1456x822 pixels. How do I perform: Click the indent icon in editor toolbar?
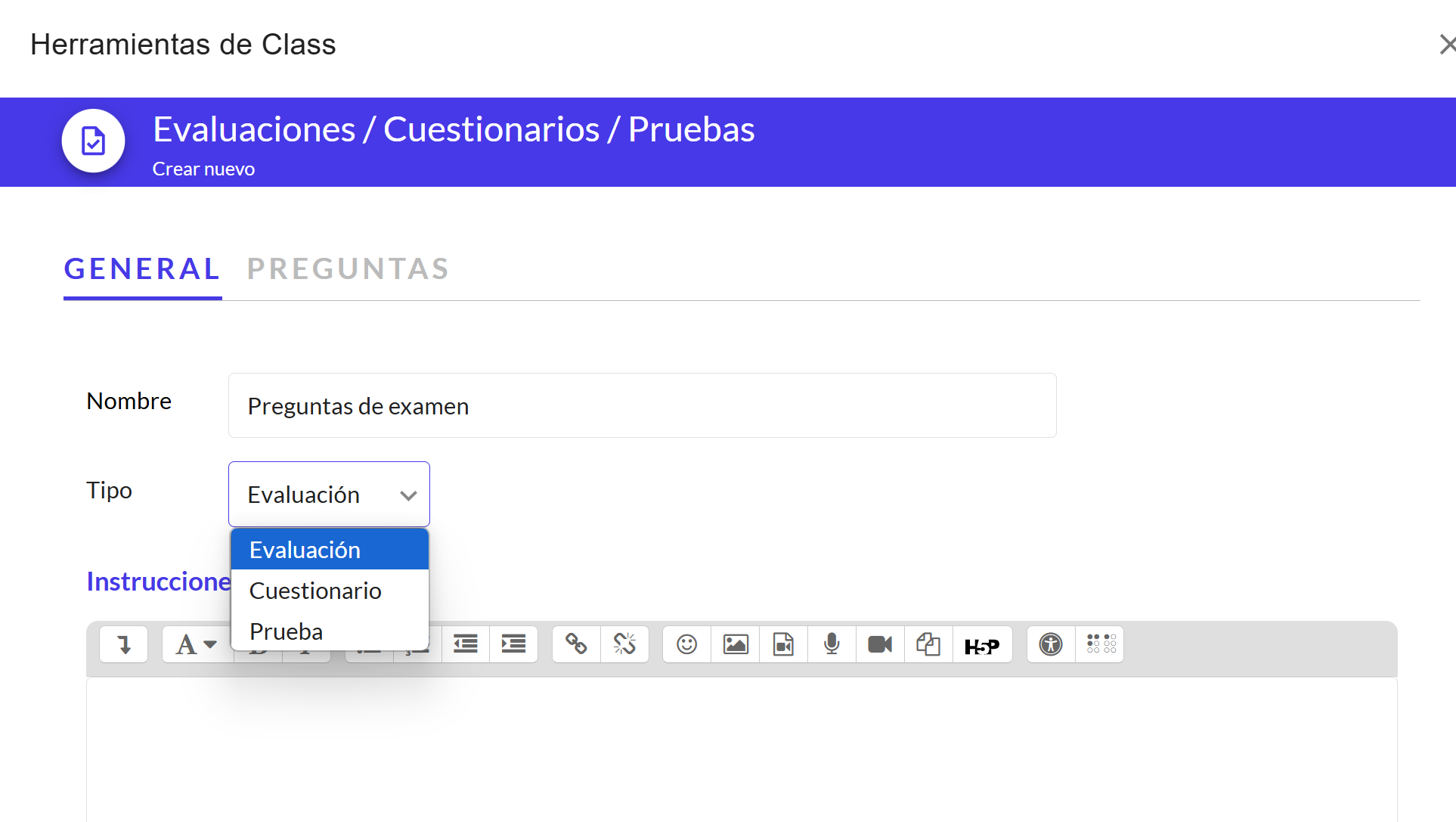[514, 644]
